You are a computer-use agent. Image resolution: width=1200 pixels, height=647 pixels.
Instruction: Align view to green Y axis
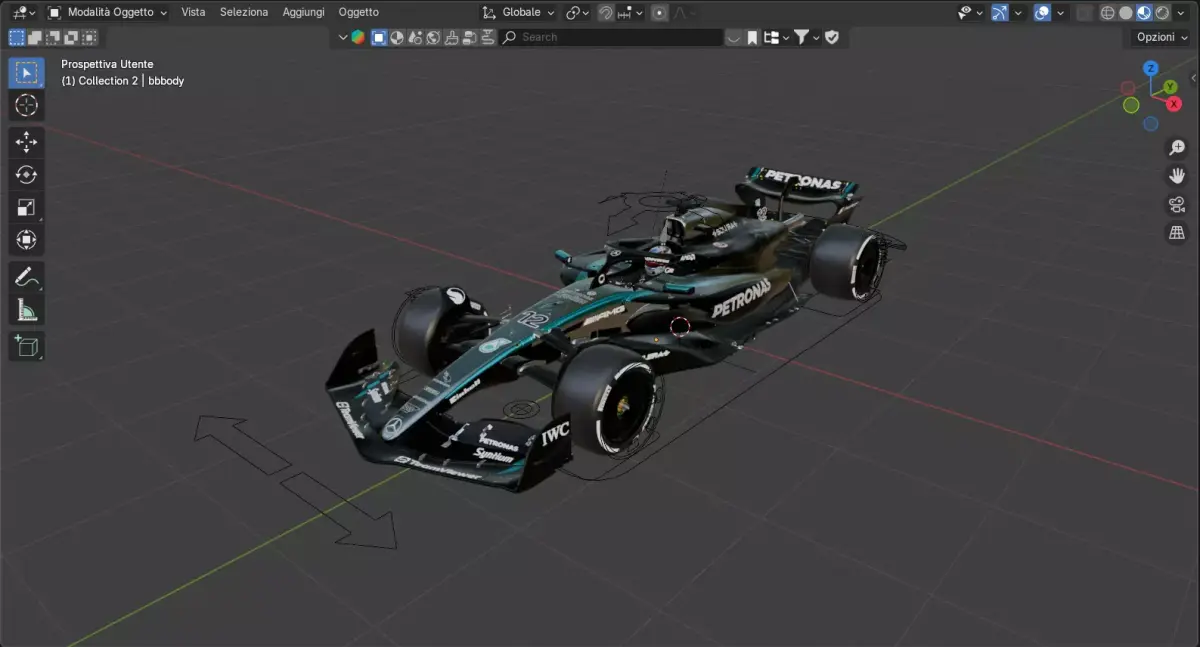point(1169,87)
